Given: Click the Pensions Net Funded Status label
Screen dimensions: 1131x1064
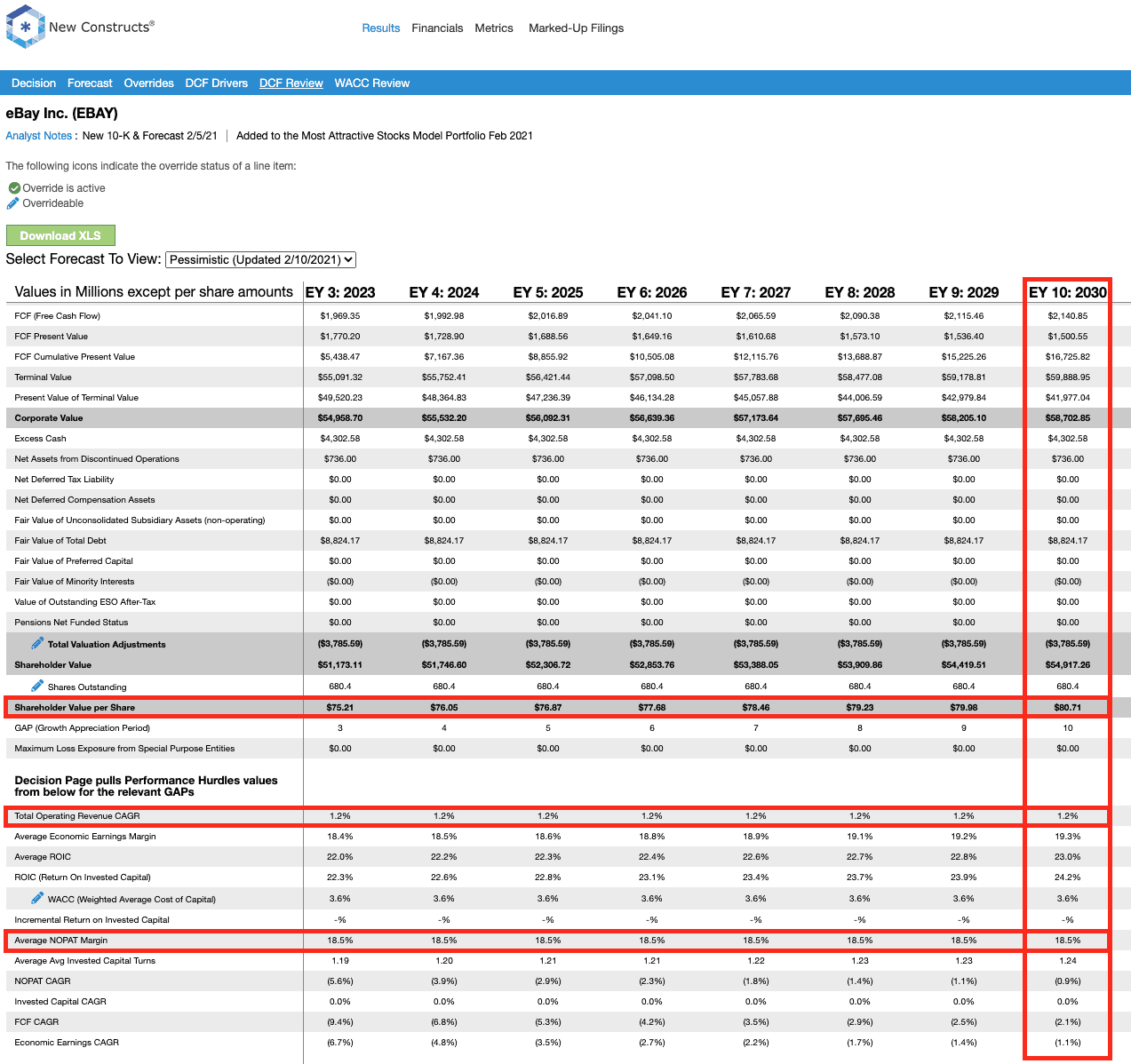Looking at the screenshot, I should 71,623.
